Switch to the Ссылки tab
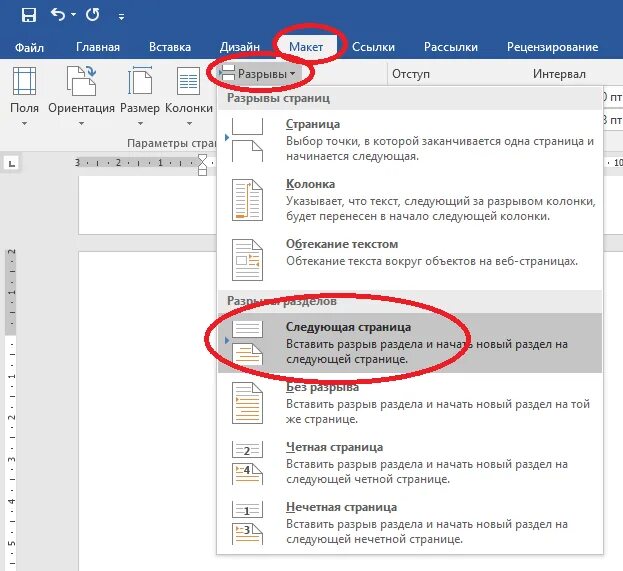The height and width of the screenshot is (571, 623). 373,47
